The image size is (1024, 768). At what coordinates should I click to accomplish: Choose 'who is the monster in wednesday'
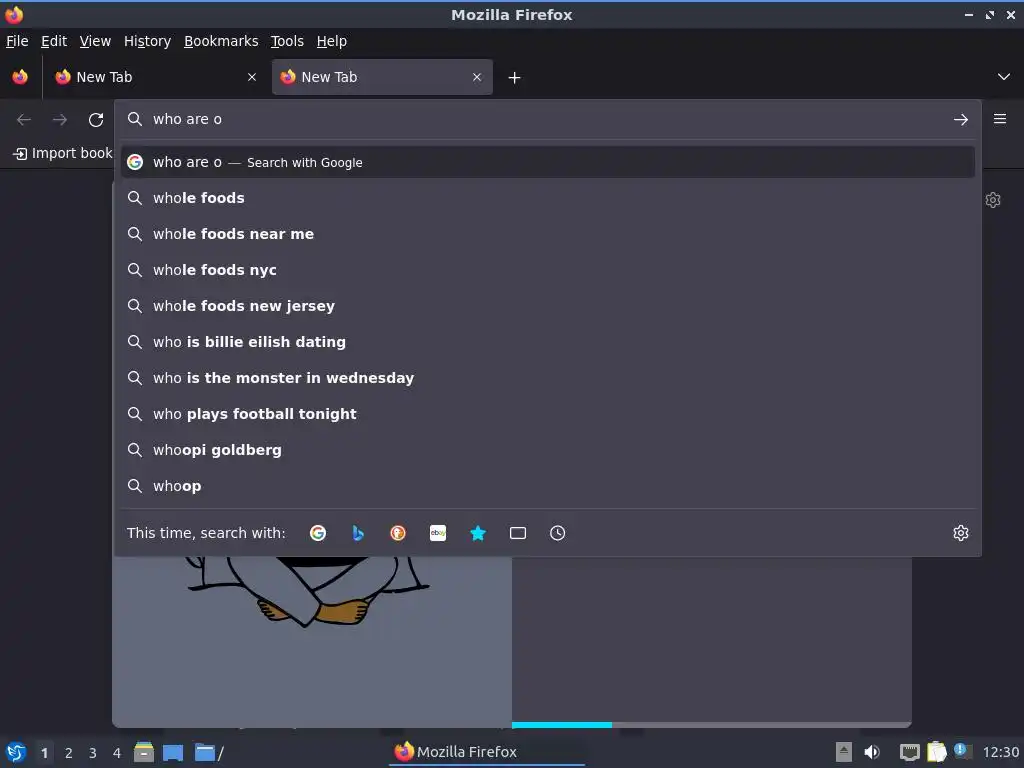tap(548, 377)
